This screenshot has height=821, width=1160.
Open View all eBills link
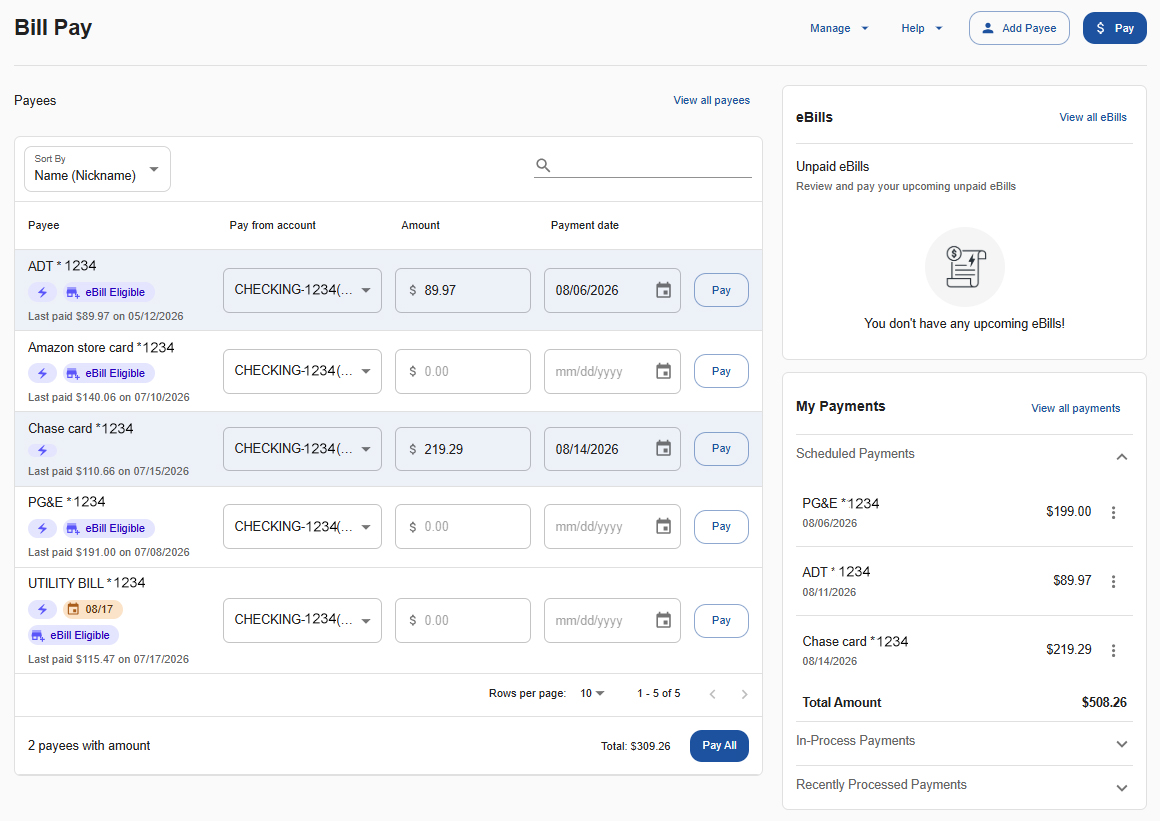tap(1093, 118)
